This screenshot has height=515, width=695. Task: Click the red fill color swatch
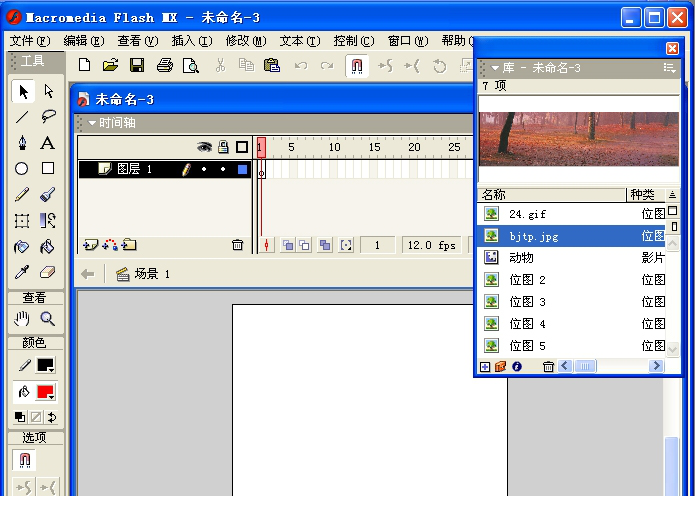click(x=46, y=392)
